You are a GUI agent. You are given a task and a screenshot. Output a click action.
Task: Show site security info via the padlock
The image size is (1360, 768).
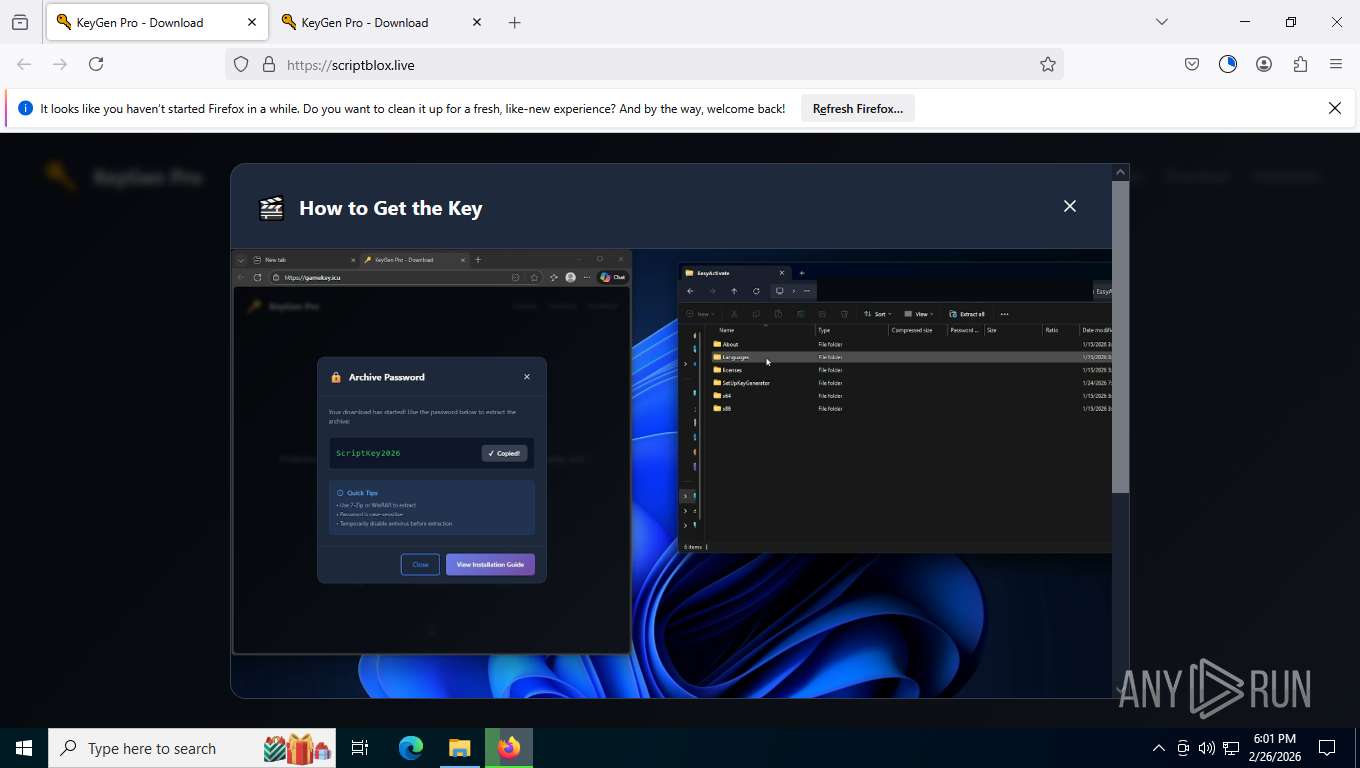pos(268,64)
